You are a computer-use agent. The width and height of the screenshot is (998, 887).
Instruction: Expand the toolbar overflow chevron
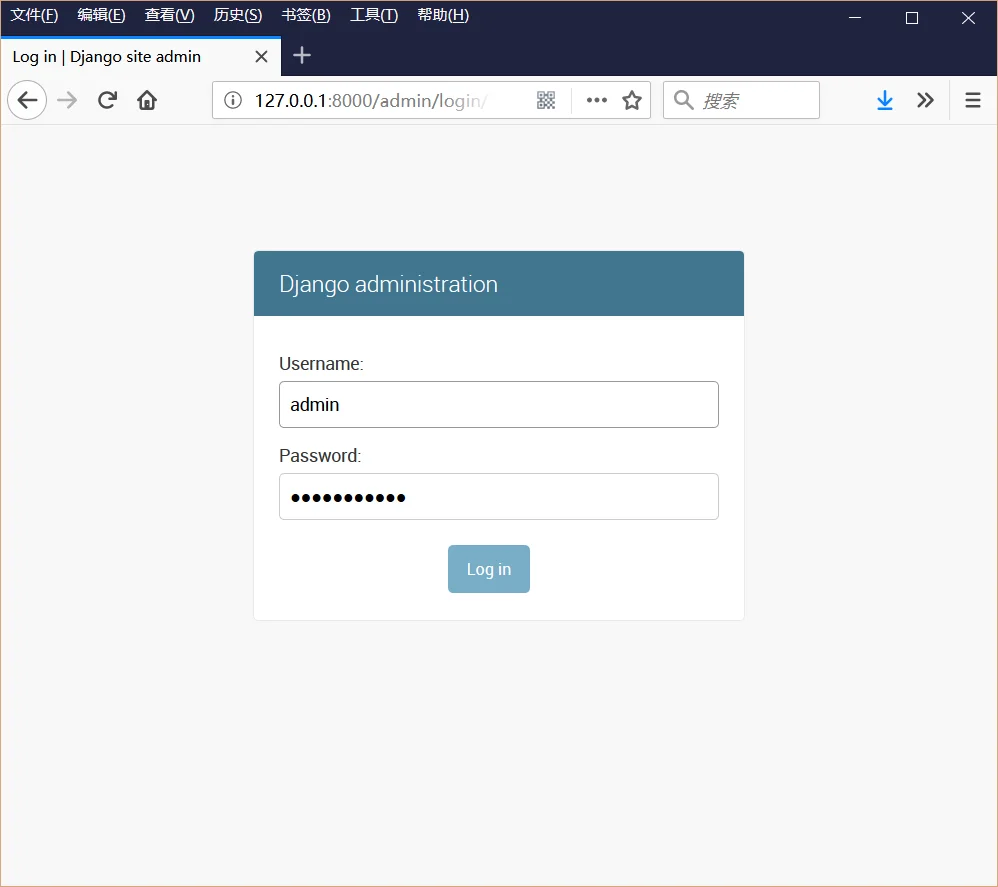click(x=925, y=100)
